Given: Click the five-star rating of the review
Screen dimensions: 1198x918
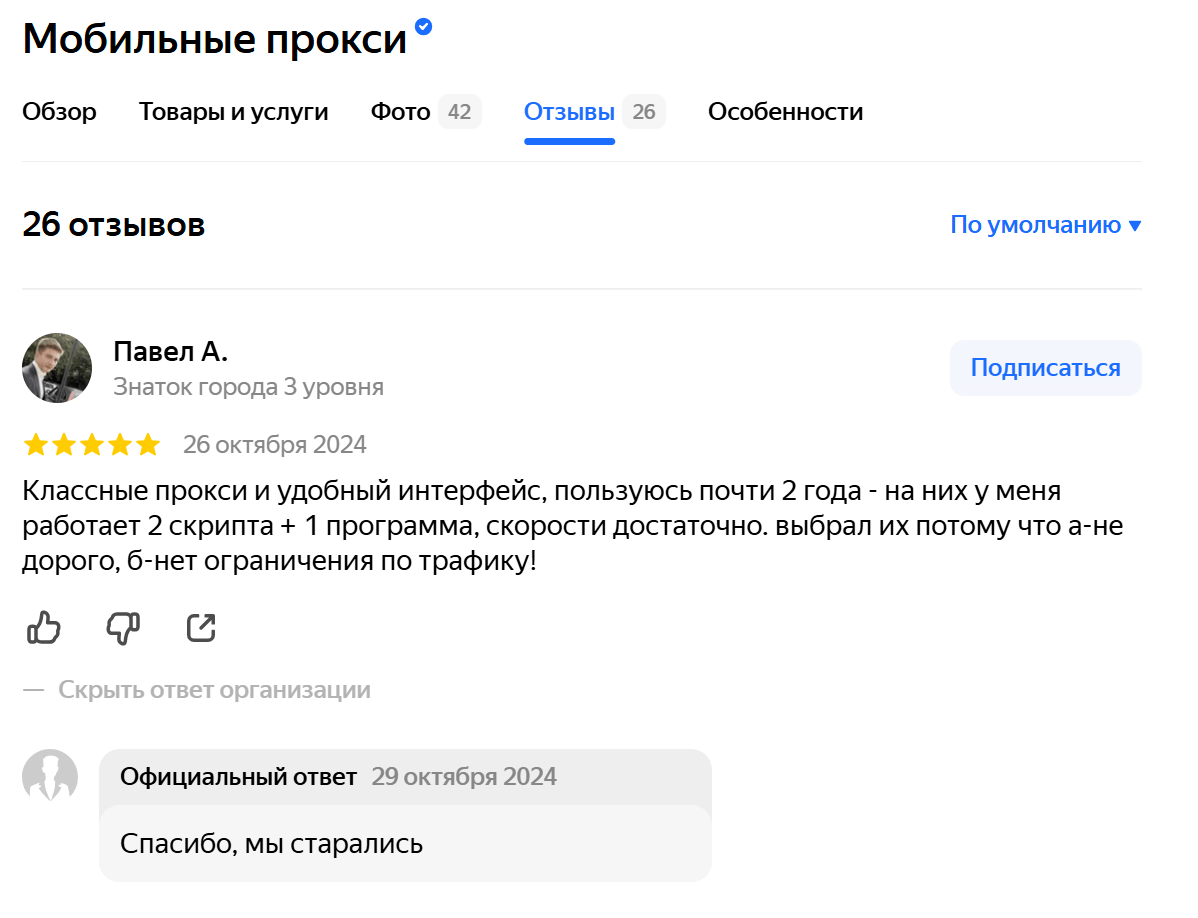Looking at the screenshot, I should click(x=91, y=444).
